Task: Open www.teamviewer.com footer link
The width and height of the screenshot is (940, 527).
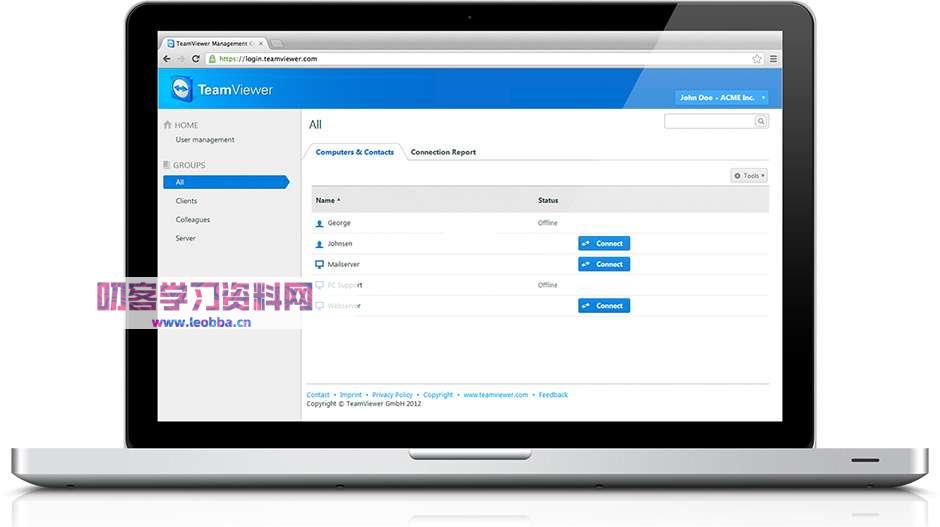Action: 496,395
